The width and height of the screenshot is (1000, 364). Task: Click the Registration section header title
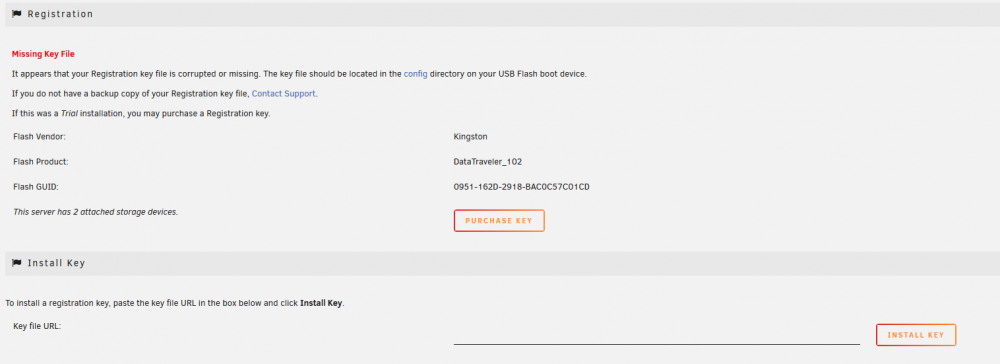pyautogui.click(x=60, y=14)
